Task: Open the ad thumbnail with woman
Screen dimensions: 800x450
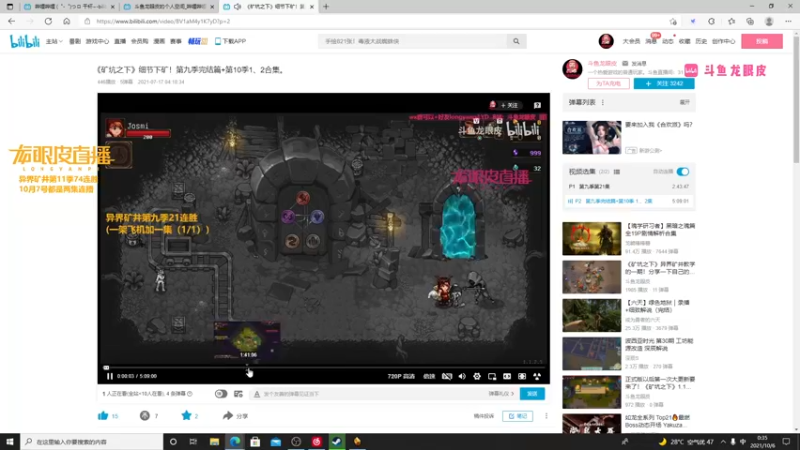Action: click(x=591, y=137)
